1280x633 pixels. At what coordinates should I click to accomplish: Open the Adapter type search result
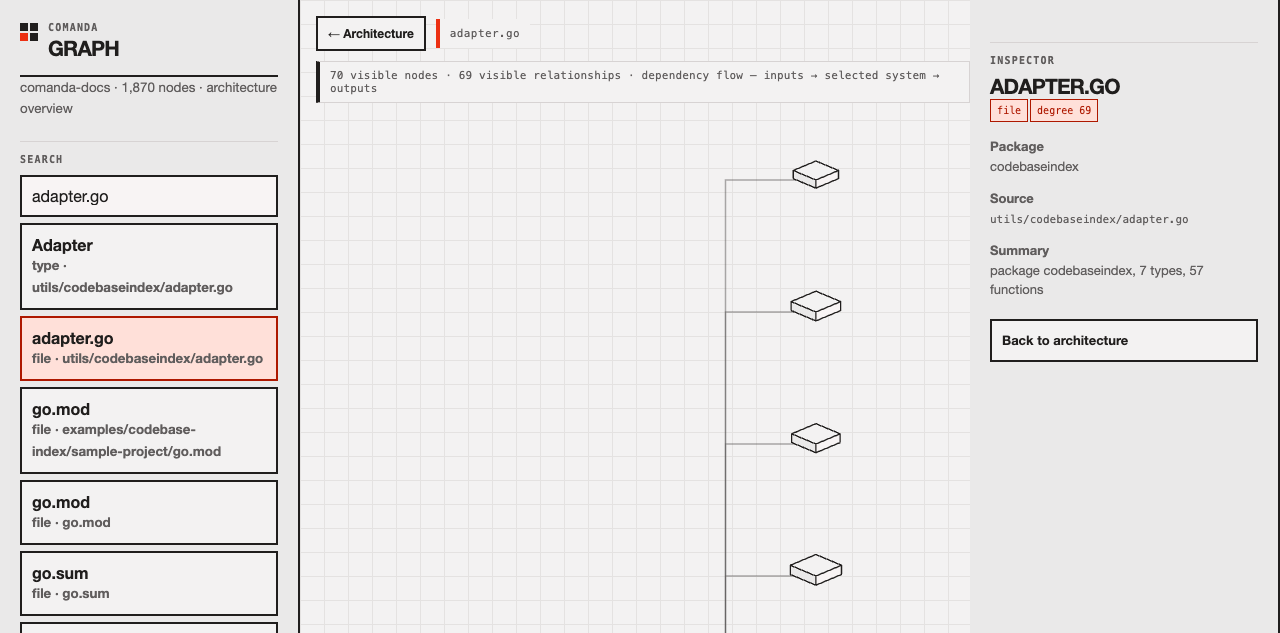(x=149, y=266)
